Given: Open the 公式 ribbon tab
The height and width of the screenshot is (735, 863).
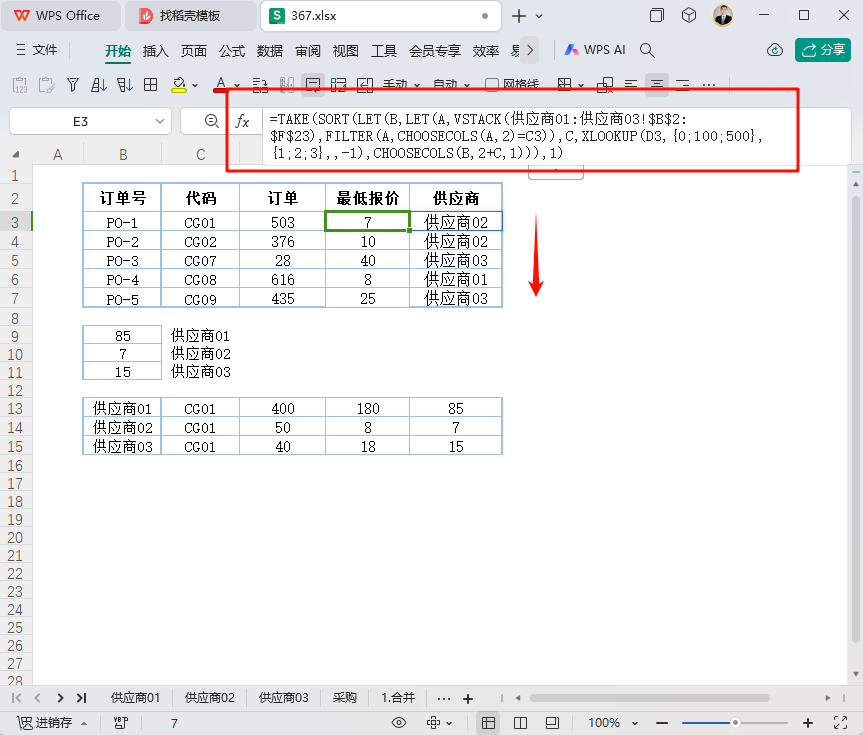Looking at the screenshot, I should click(232, 51).
